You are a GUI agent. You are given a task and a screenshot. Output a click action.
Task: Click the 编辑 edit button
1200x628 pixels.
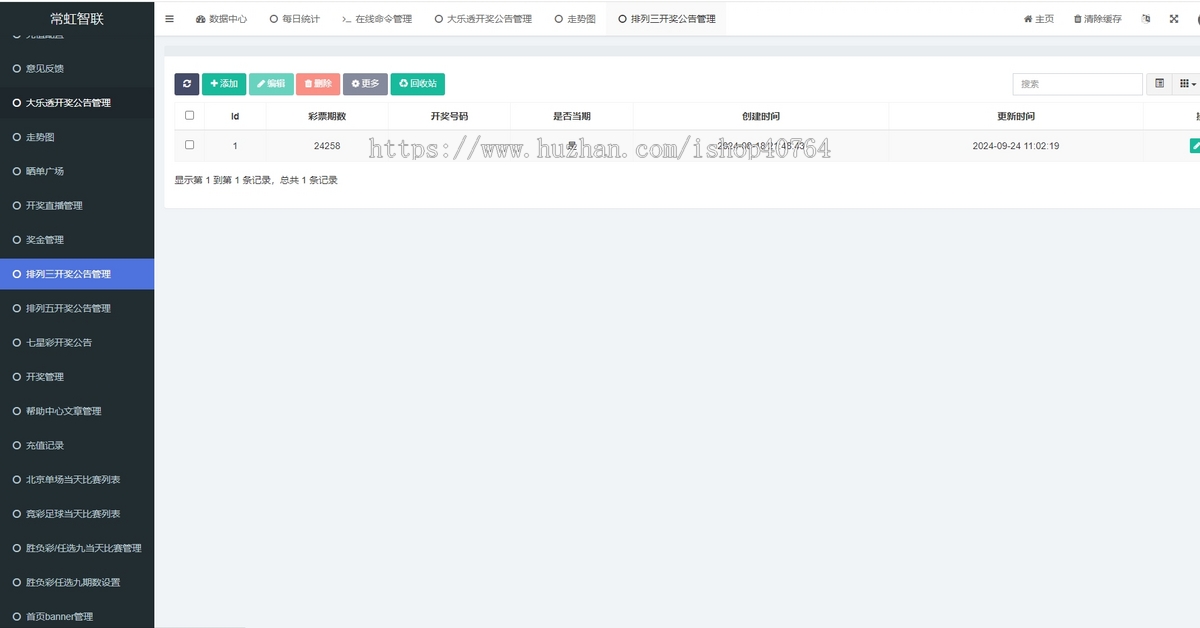[x=271, y=84]
